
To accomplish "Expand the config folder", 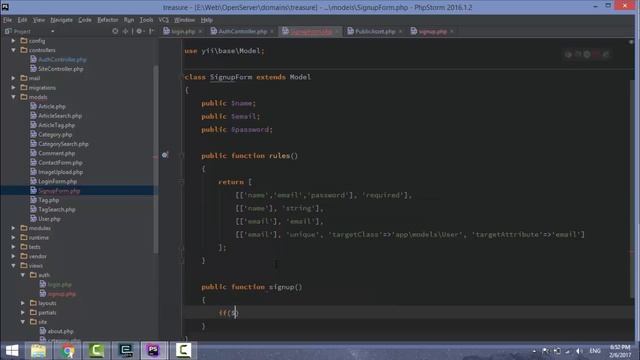I will point(13,41).
